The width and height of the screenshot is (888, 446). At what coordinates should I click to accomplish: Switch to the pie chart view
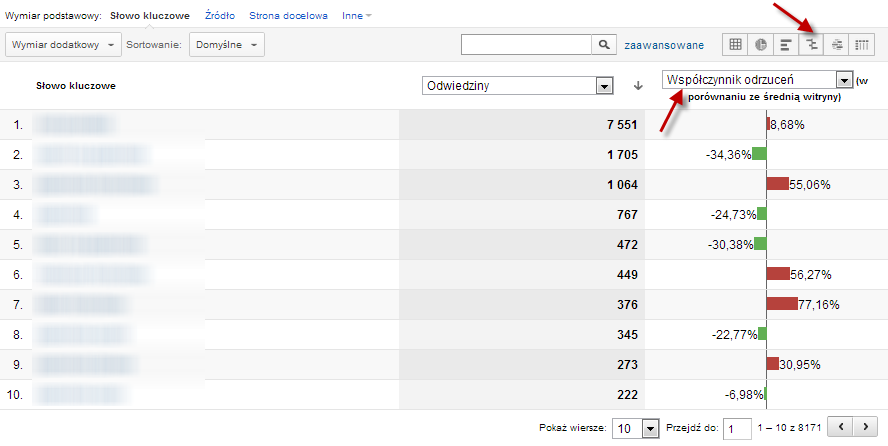point(761,45)
